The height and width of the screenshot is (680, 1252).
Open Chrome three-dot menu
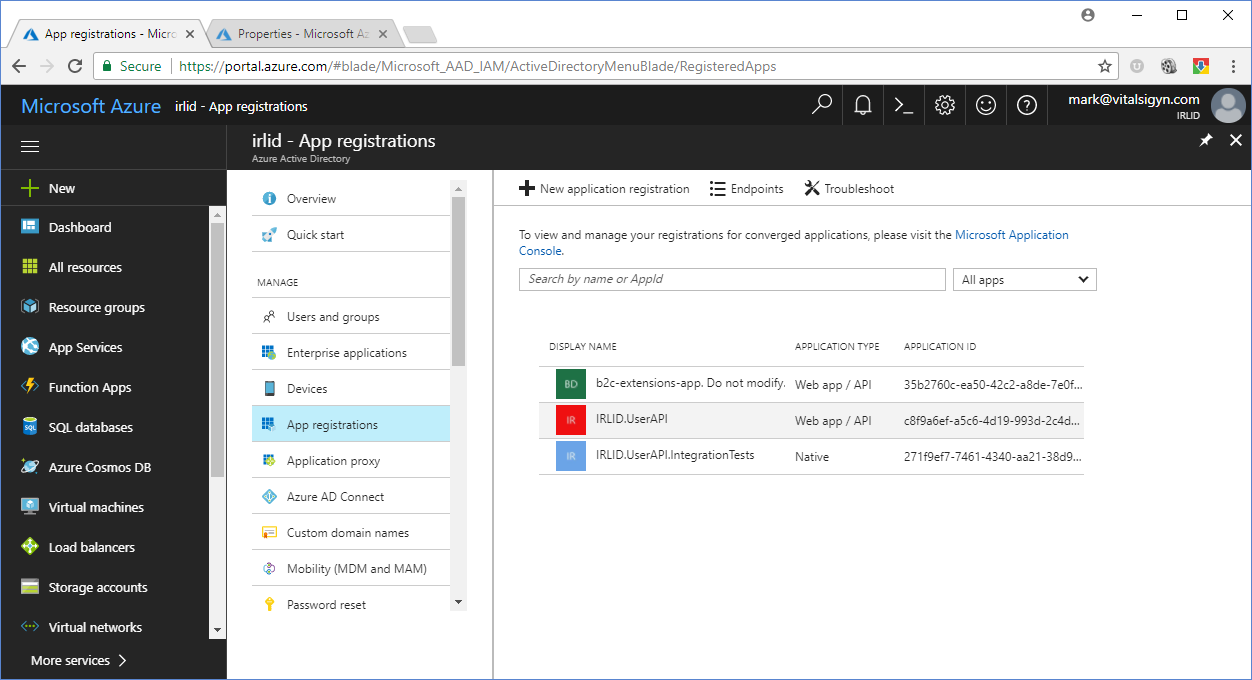coord(1232,66)
